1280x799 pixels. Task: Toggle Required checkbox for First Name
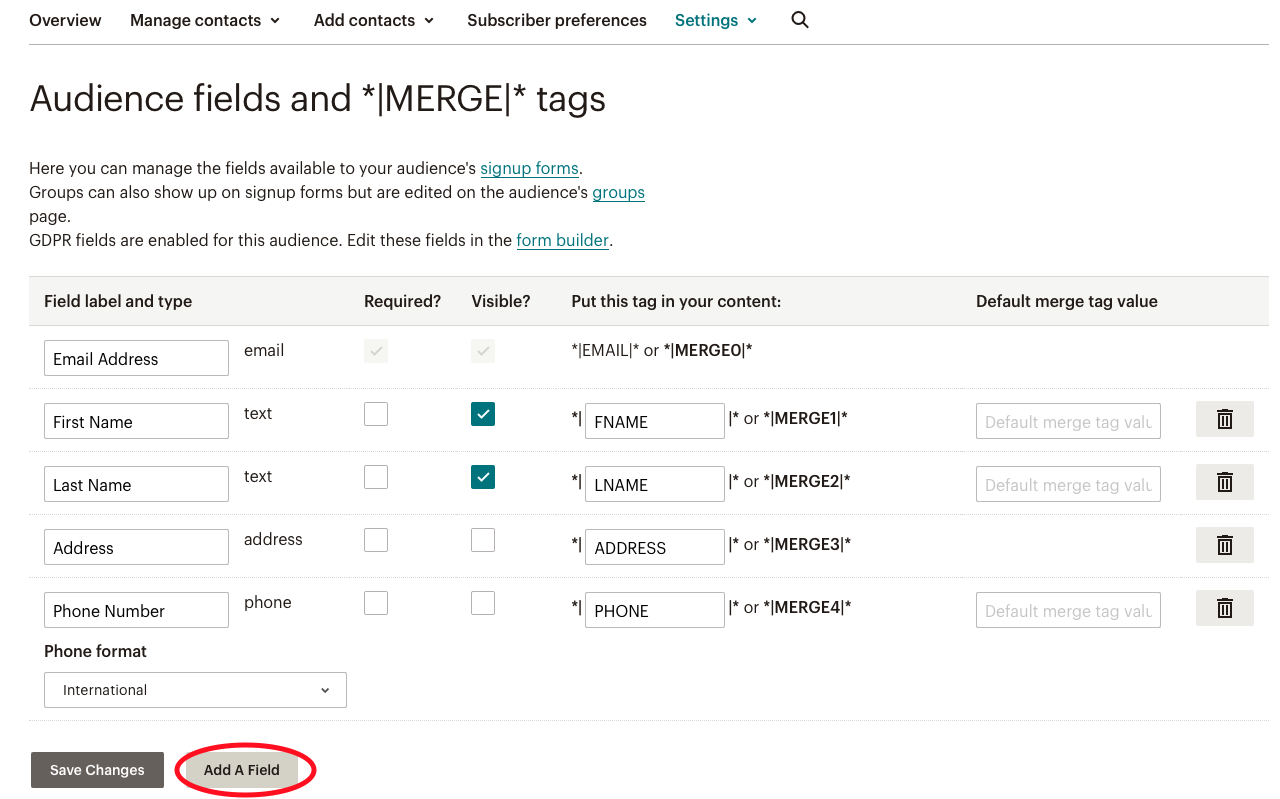pos(376,414)
